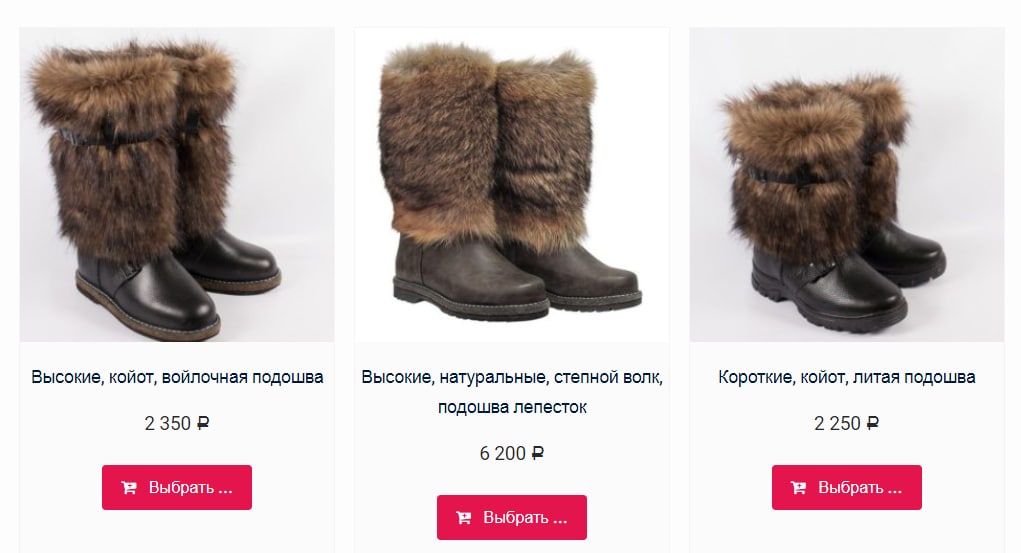The image size is (1021, 553).
Task: Open 'Короткие, койот, литая подошва' product title
Action: point(846,377)
